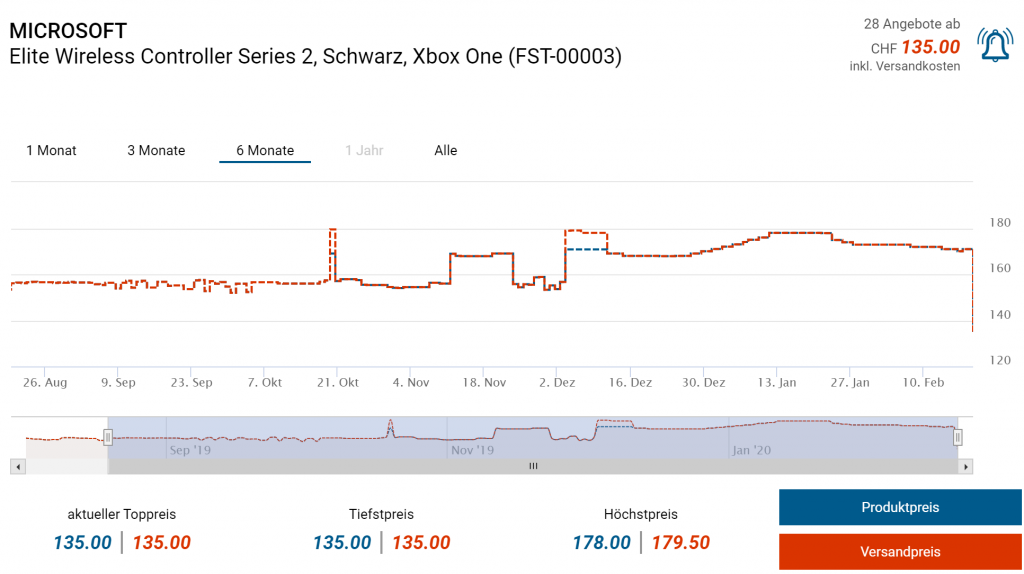Switch to the 3 Monate range

click(x=156, y=151)
